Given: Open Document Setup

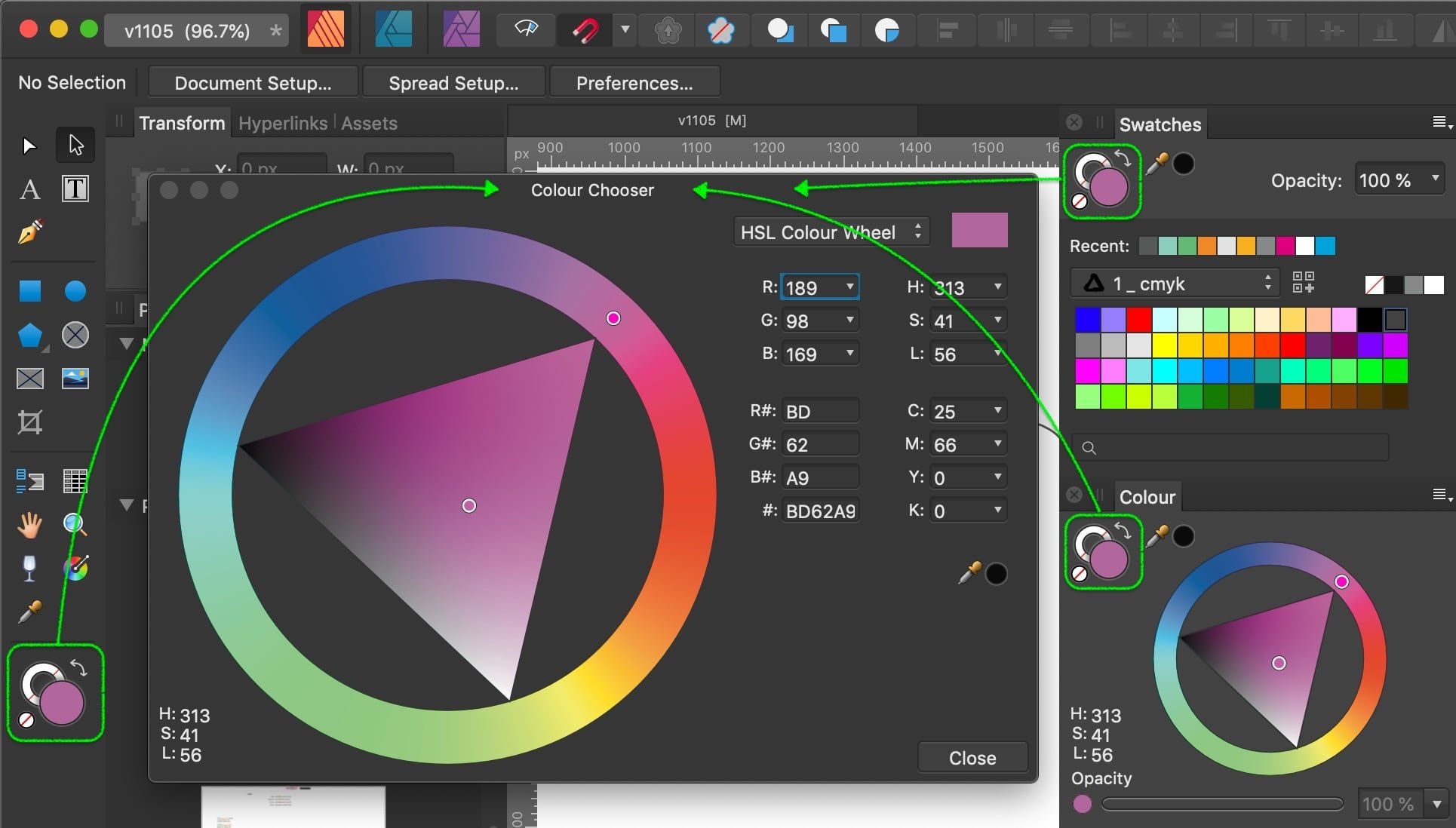Looking at the screenshot, I should [x=252, y=82].
